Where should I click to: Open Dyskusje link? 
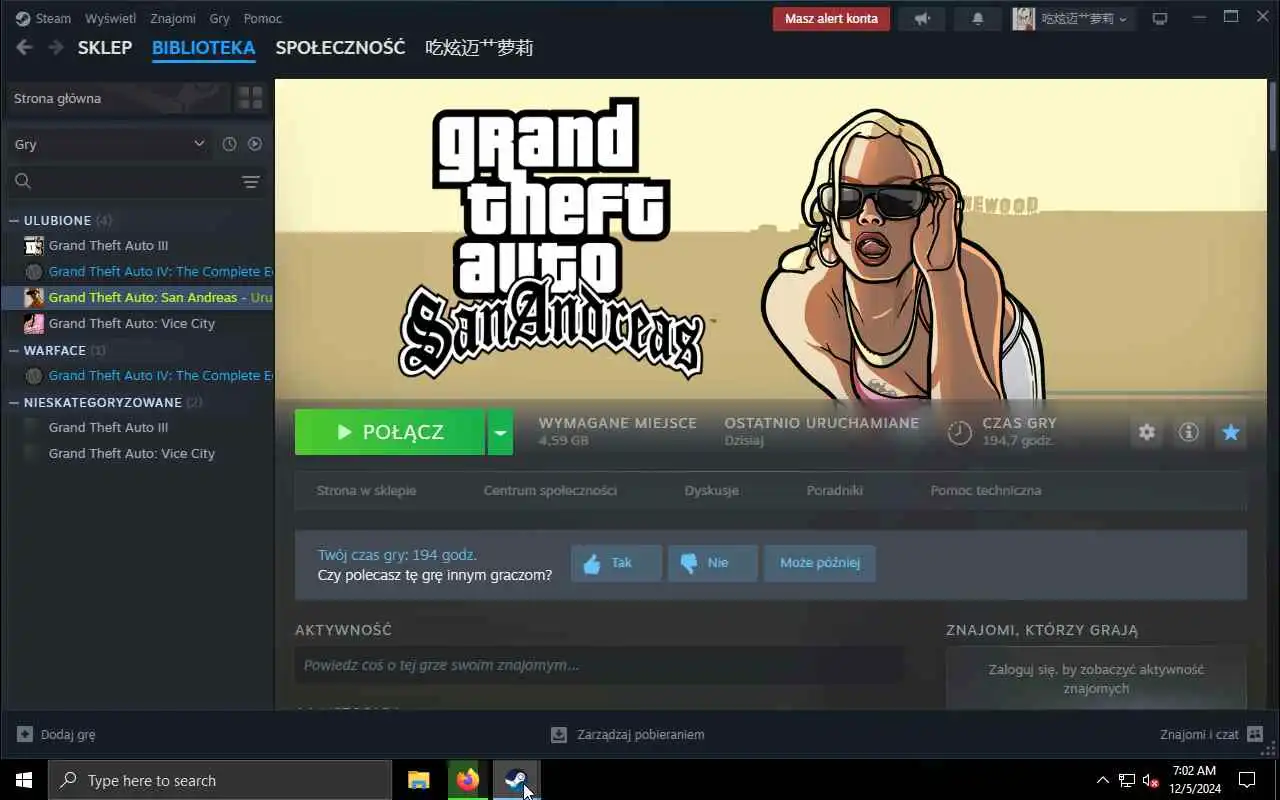[x=712, y=490]
